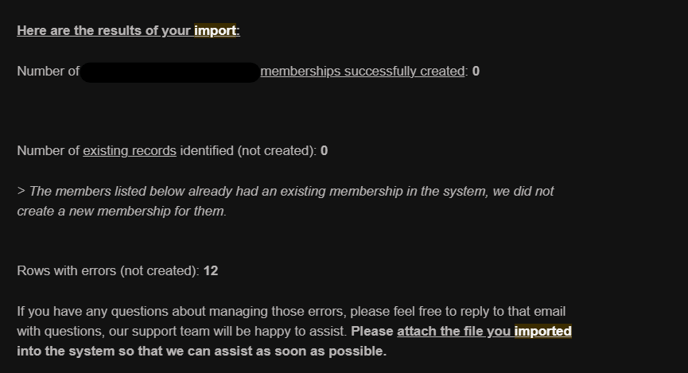Click the bold 0 after memberships successfully created
Viewport: 688px width, 373px height.
coord(476,71)
